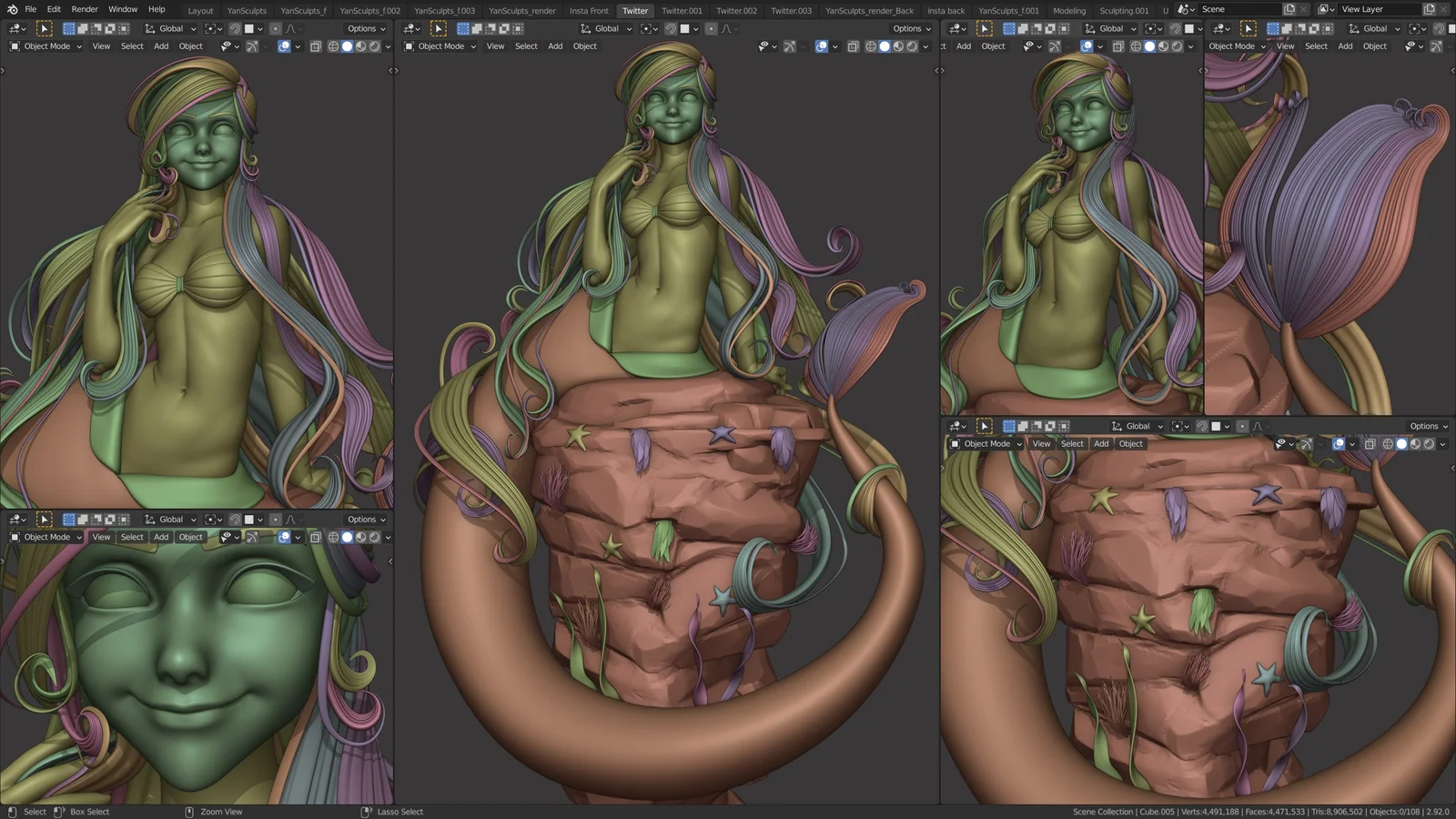Select the Tweak tool in the viewport toolbar
Screen dimensions: 1456x819
(x=45, y=28)
